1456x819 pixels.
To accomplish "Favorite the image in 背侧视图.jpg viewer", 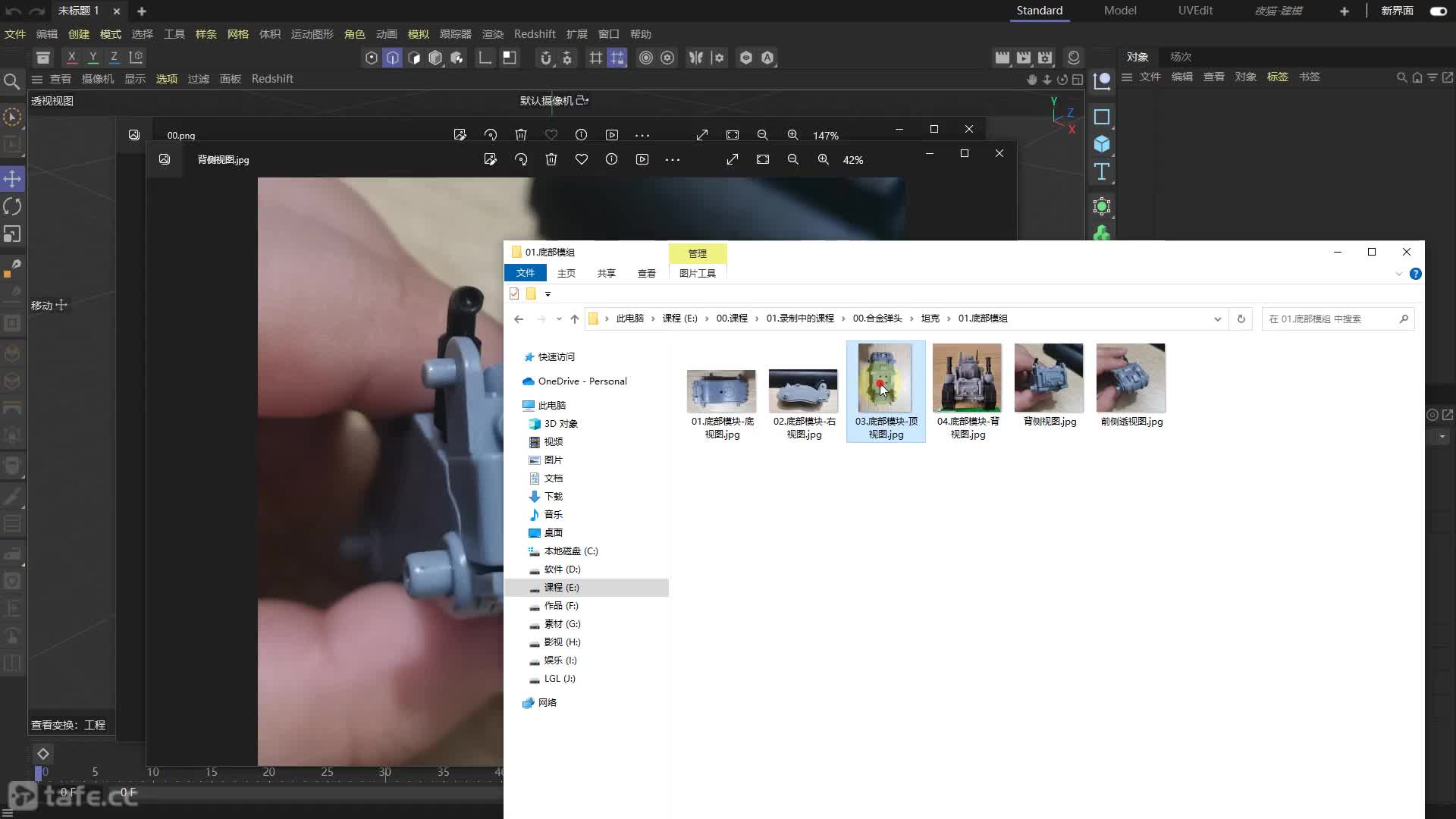I will tap(582, 159).
